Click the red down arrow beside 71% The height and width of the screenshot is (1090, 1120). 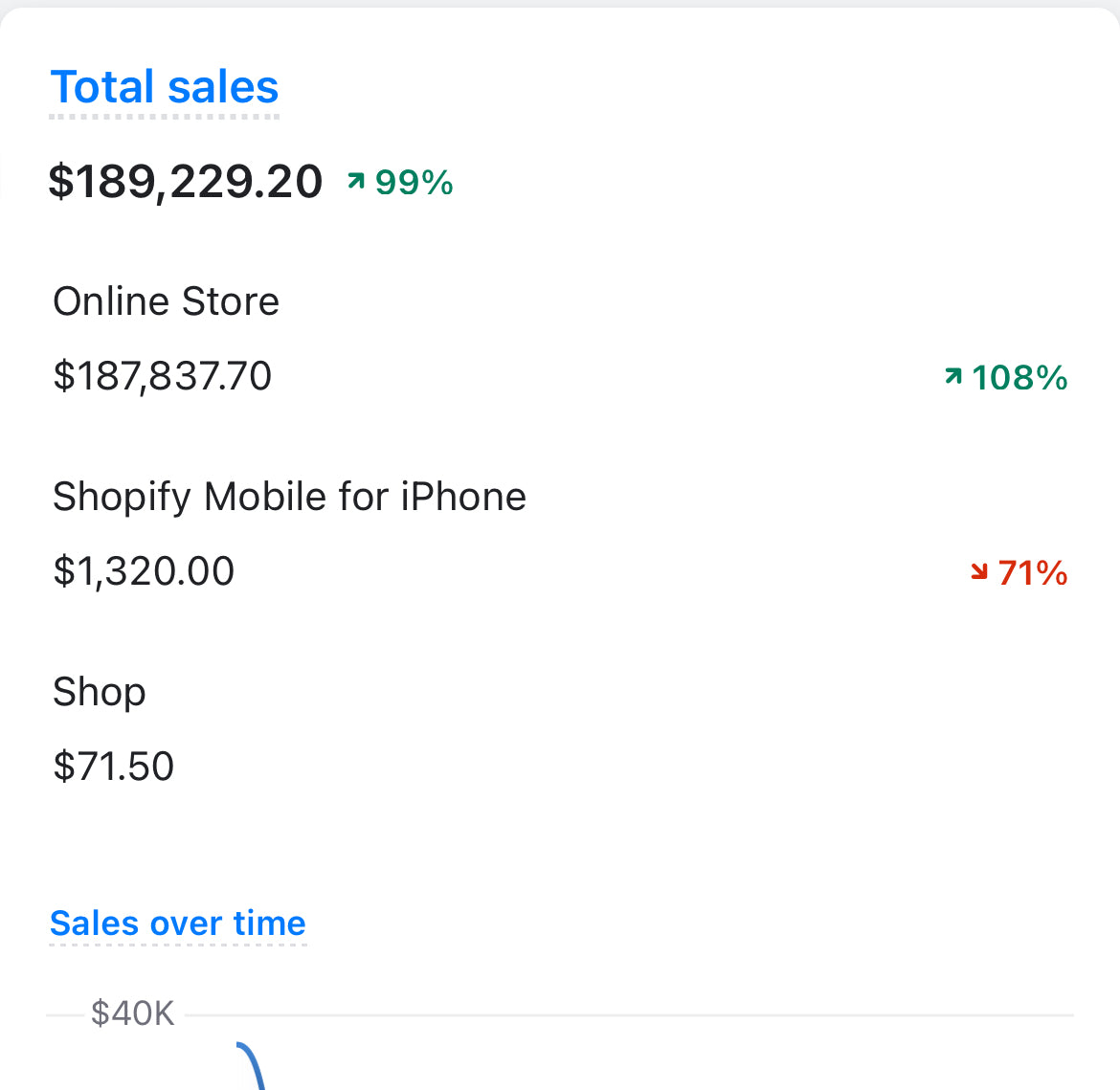pyautogui.click(x=978, y=572)
